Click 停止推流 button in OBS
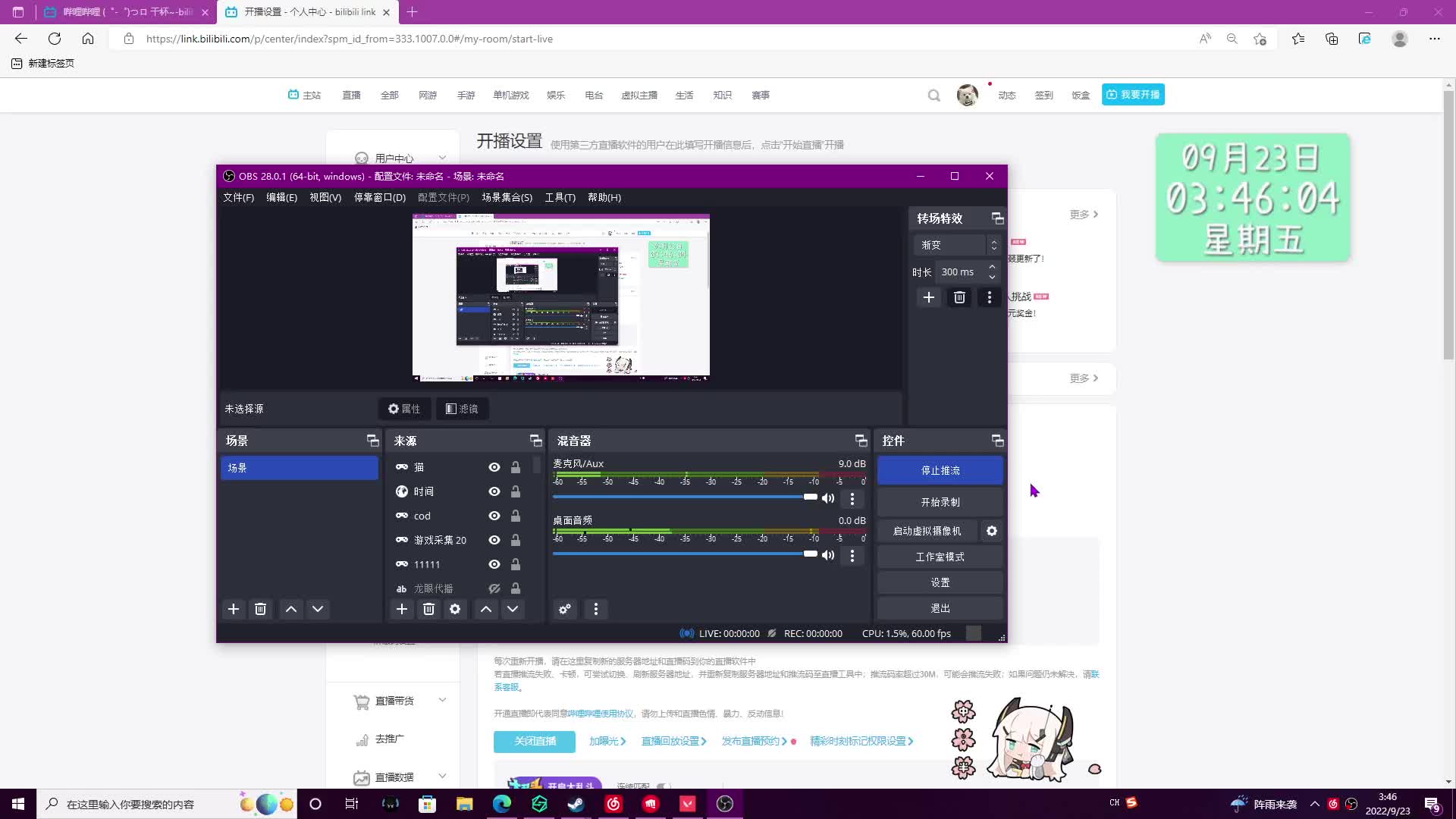Image resolution: width=1456 pixels, height=819 pixels. [x=940, y=470]
